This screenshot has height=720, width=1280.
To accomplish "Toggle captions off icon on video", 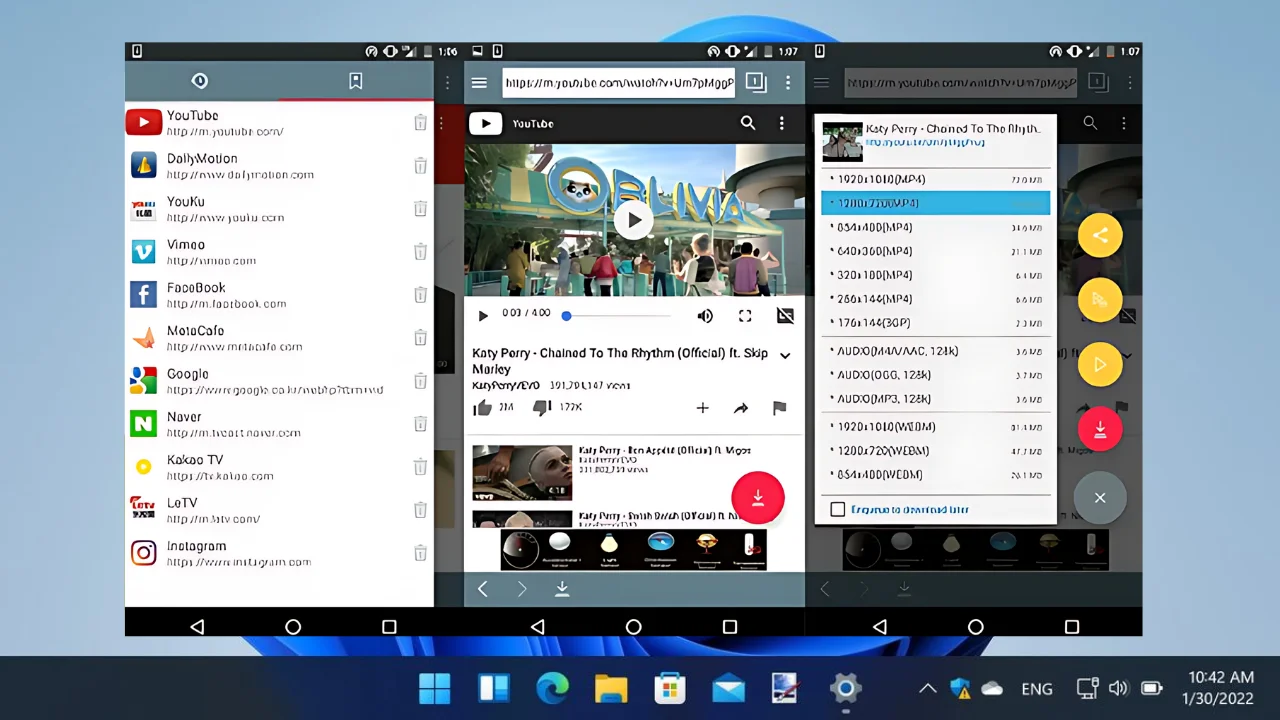I will (785, 316).
